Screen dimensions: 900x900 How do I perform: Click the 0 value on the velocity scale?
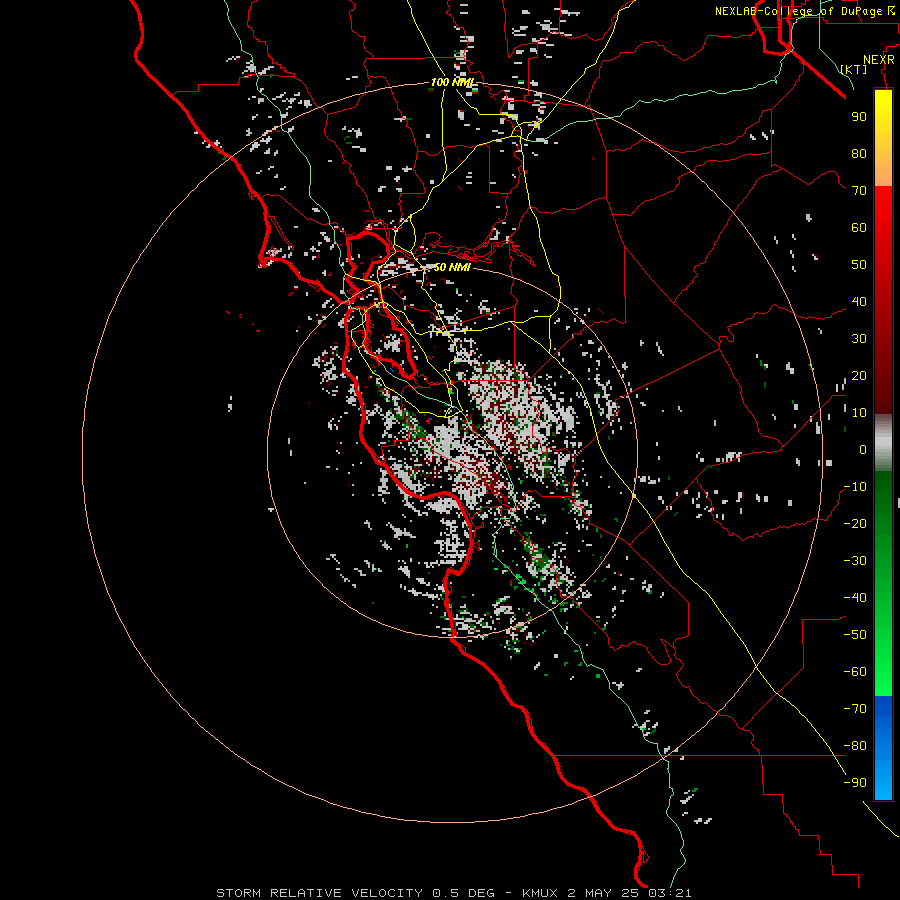point(863,450)
